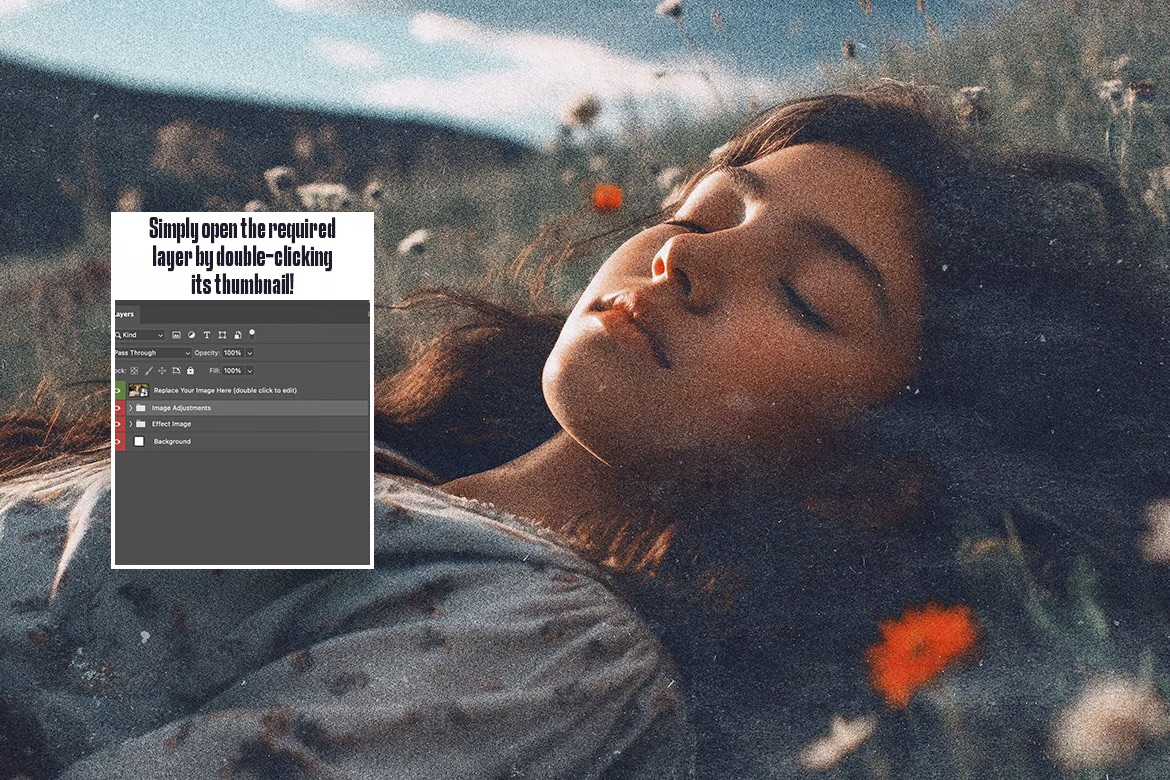Viewport: 1170px width, 780px height.
Task: Select the lock position icon
Action: 163,370
